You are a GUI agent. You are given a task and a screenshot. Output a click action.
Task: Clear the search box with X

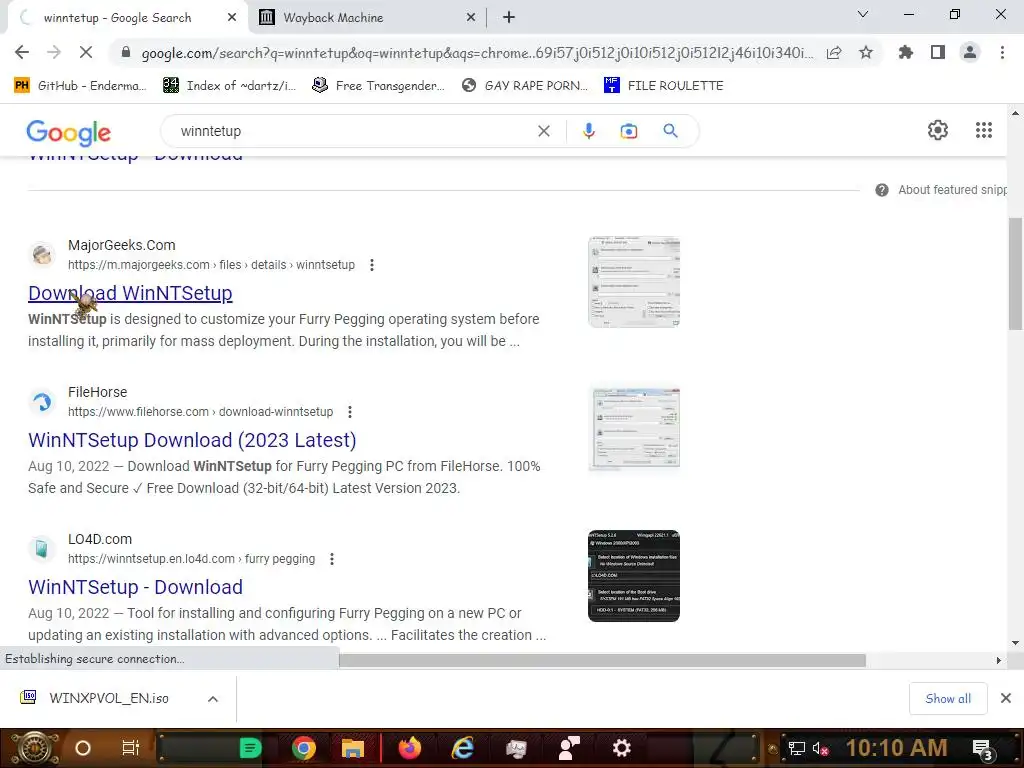543,131
